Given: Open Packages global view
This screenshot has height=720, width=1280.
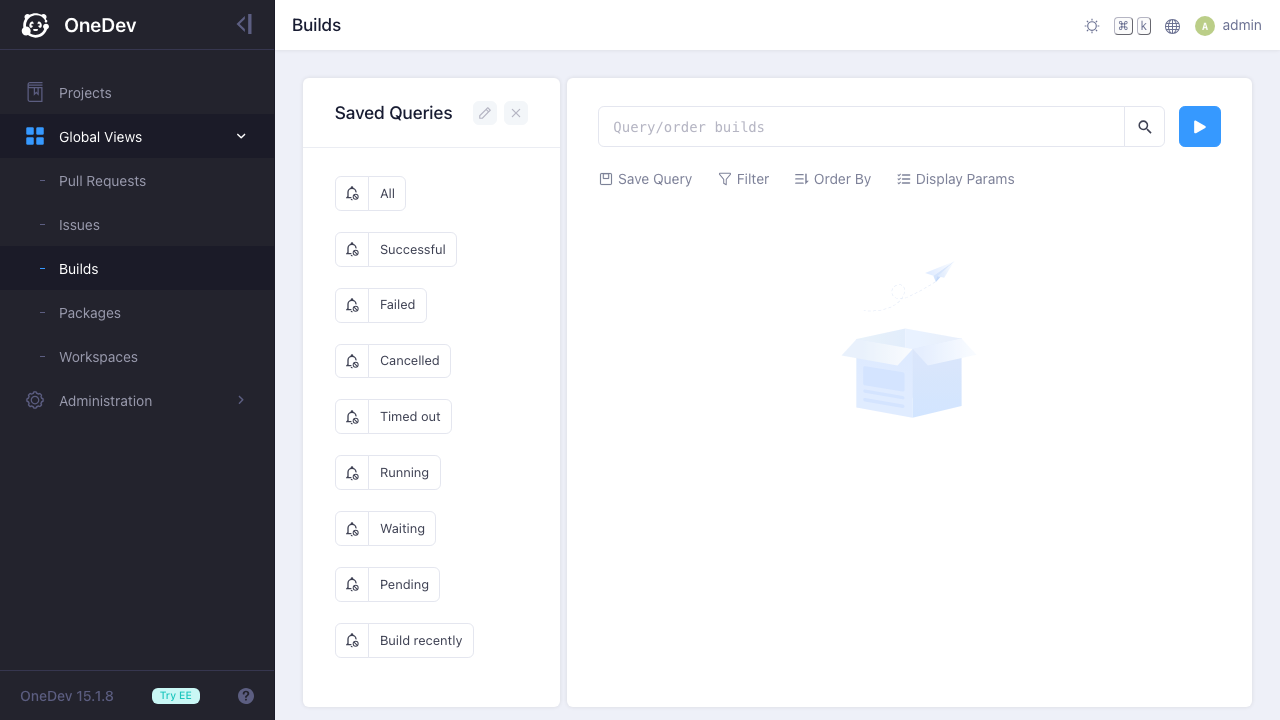Looking at the screenshot, I should pos(137,313).
